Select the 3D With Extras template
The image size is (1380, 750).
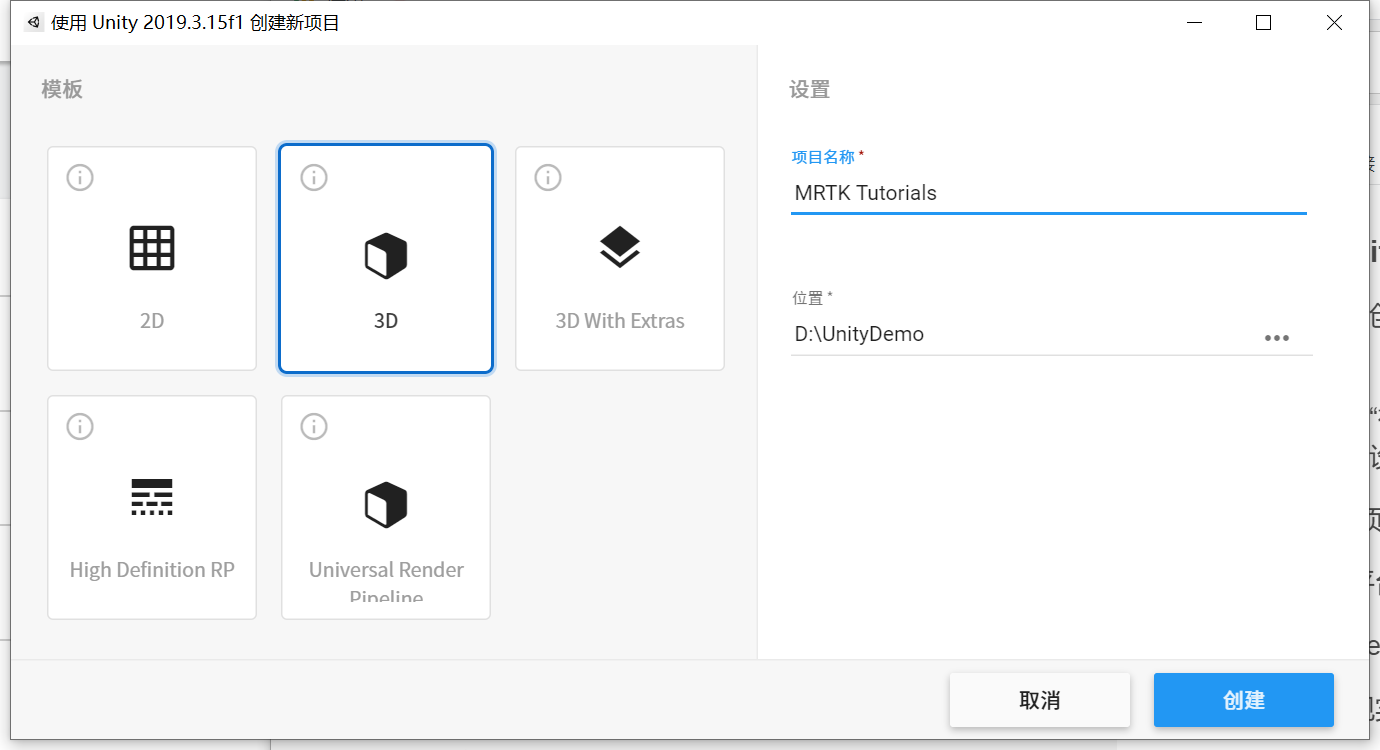[x=619, y=300]
